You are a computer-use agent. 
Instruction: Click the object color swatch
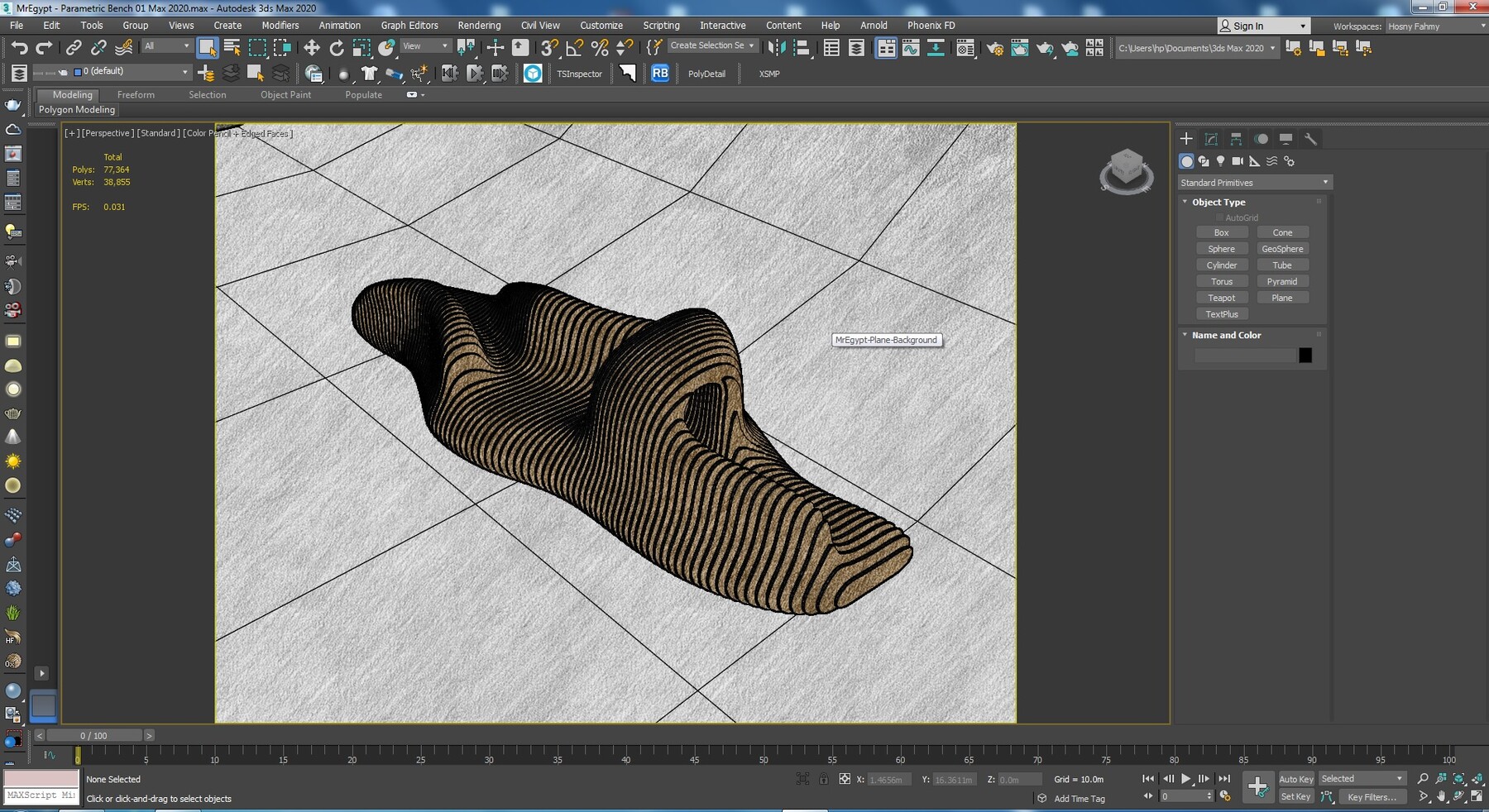tap(1305, 355)
